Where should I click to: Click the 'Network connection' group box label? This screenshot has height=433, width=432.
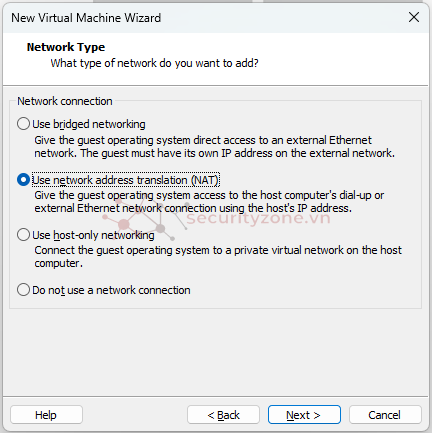[x=65, y=101]
